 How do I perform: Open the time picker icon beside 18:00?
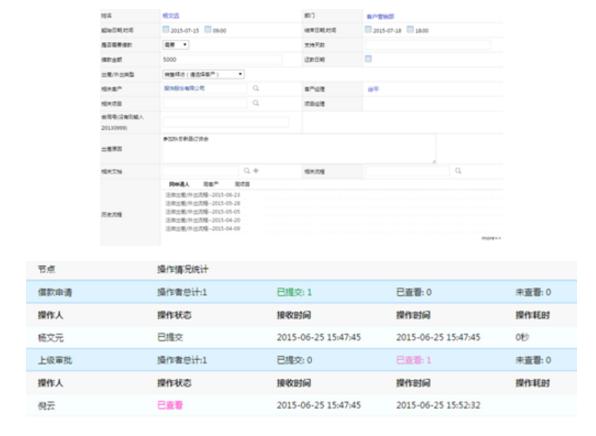click(x=410, y=29)
